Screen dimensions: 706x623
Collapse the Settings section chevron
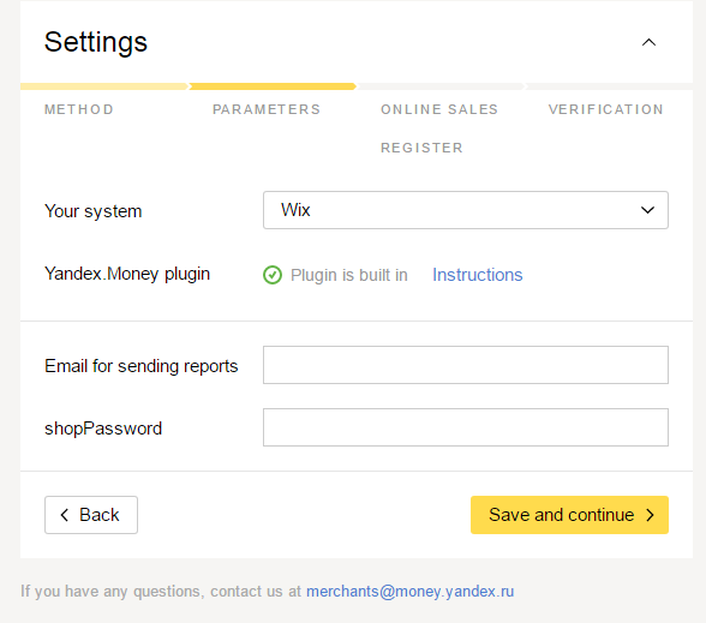(x=648, y=42)
